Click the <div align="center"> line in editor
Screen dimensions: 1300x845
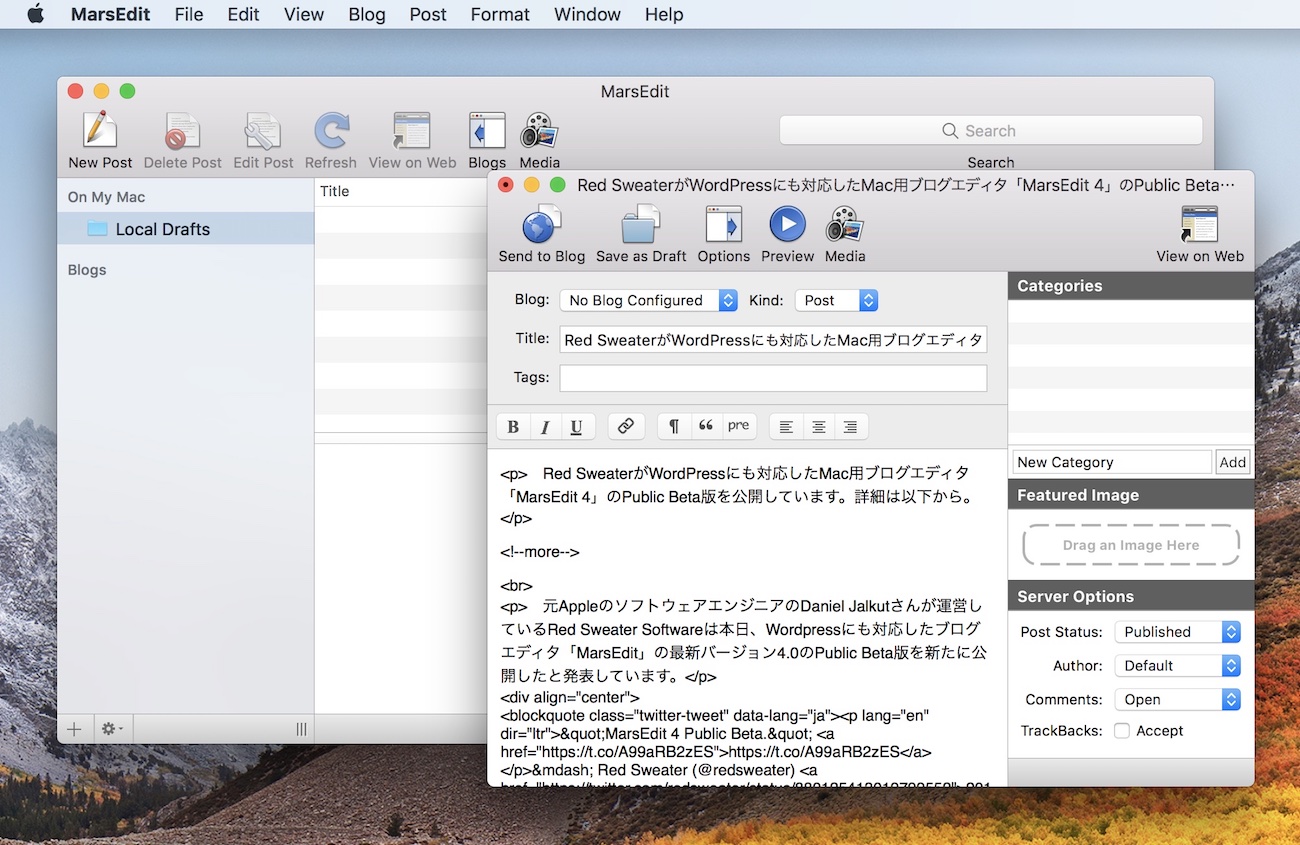coord(570,697)
